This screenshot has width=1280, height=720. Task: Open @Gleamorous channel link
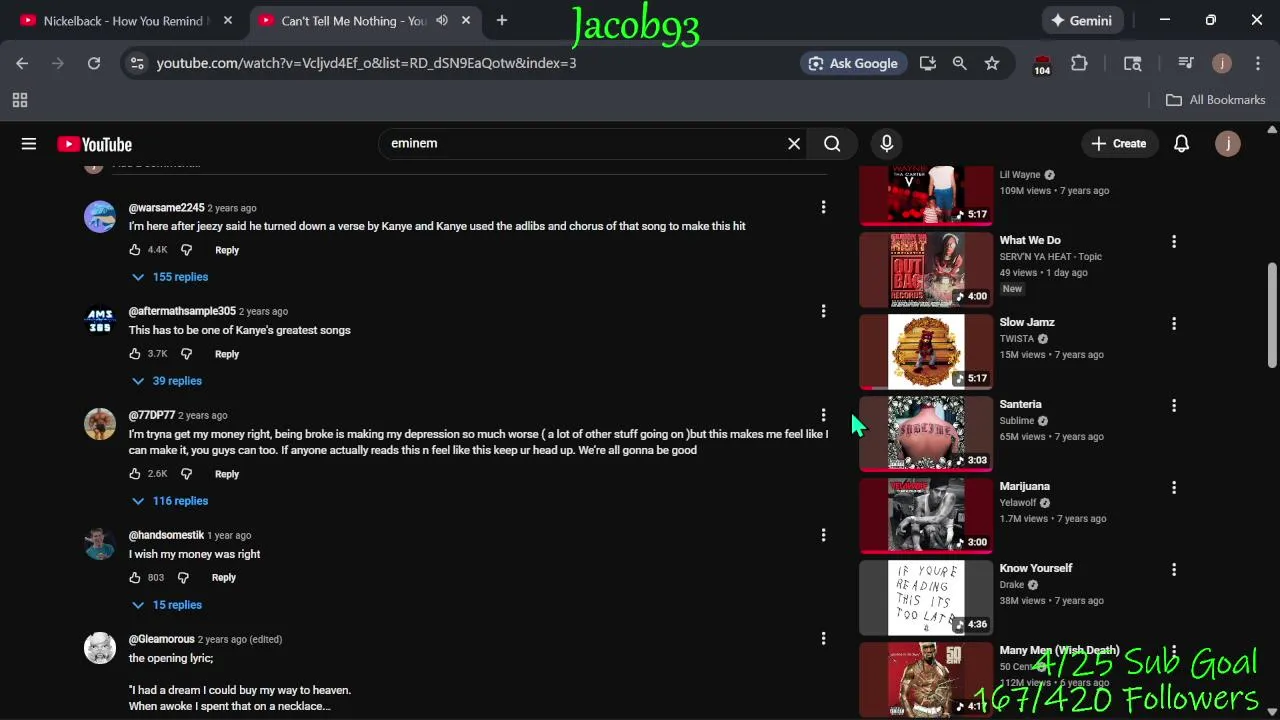pos(162,639)
